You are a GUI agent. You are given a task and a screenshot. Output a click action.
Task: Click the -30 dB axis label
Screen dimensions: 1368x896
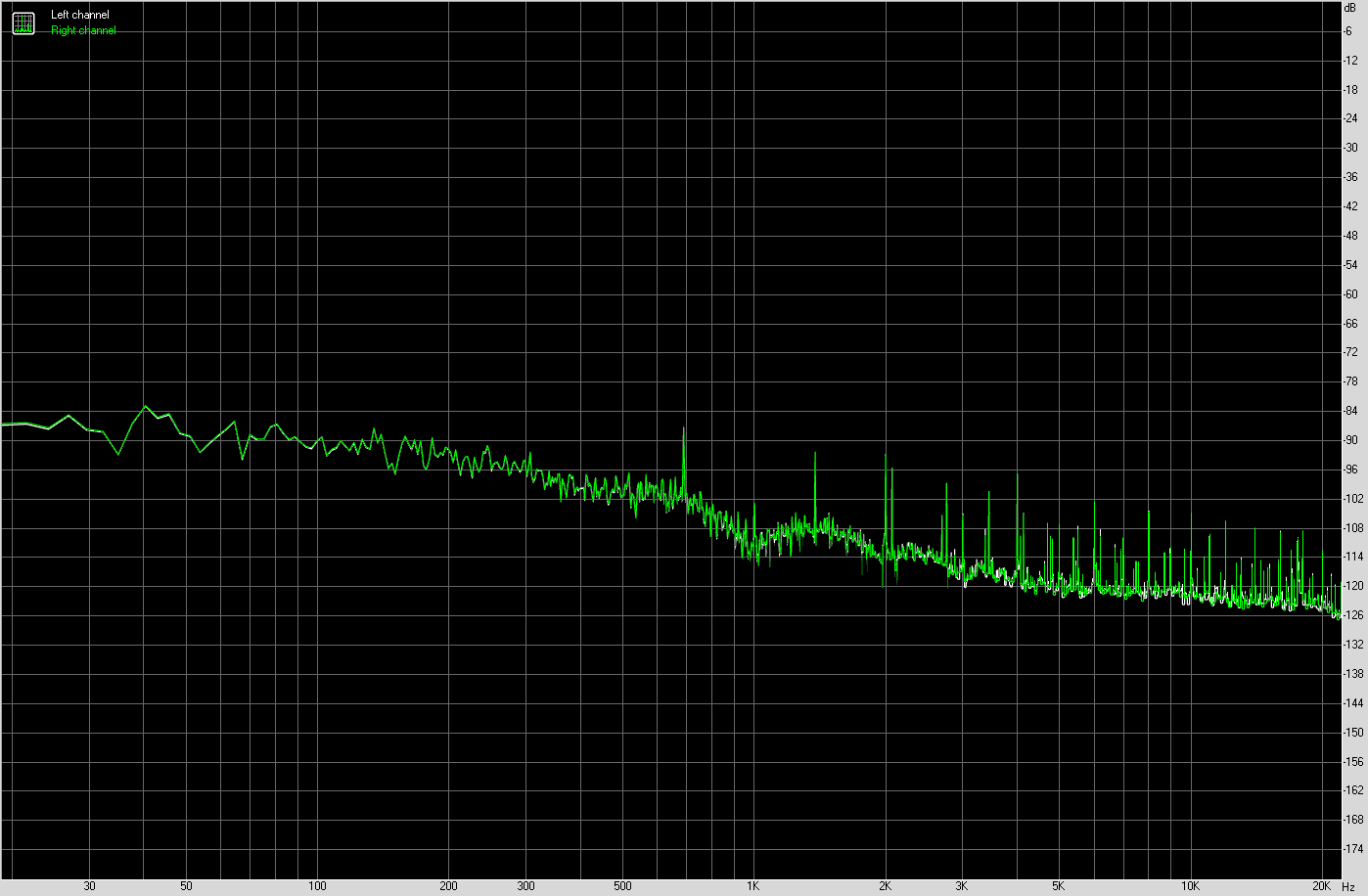1351,148
